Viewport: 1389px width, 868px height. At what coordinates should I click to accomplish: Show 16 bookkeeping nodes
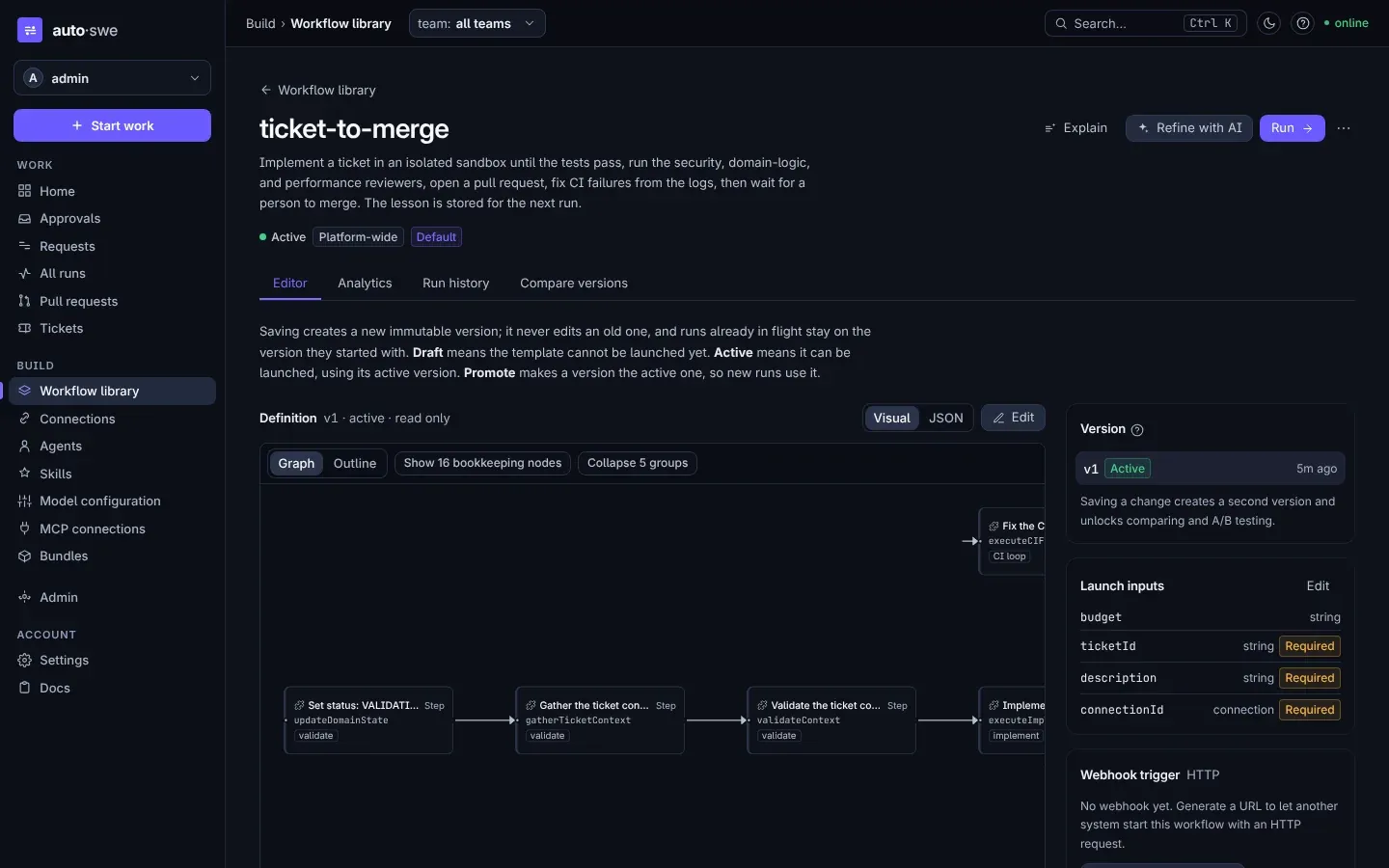(482, 463)
